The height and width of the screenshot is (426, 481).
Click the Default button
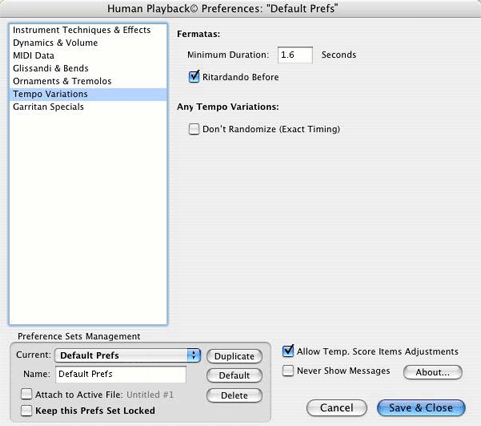point(234,376)
